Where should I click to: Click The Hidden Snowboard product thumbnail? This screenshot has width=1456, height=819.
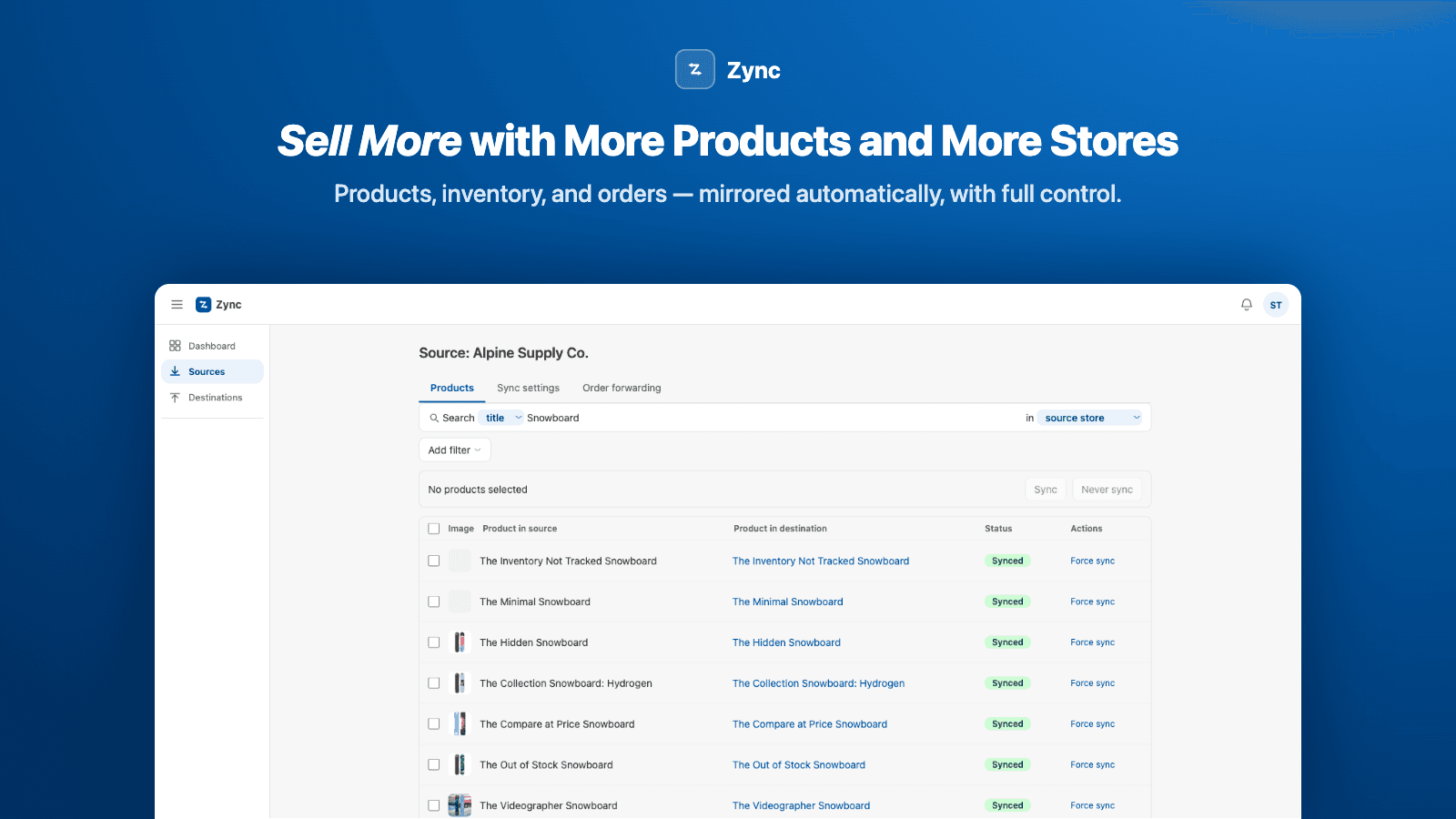pos(460,642)
